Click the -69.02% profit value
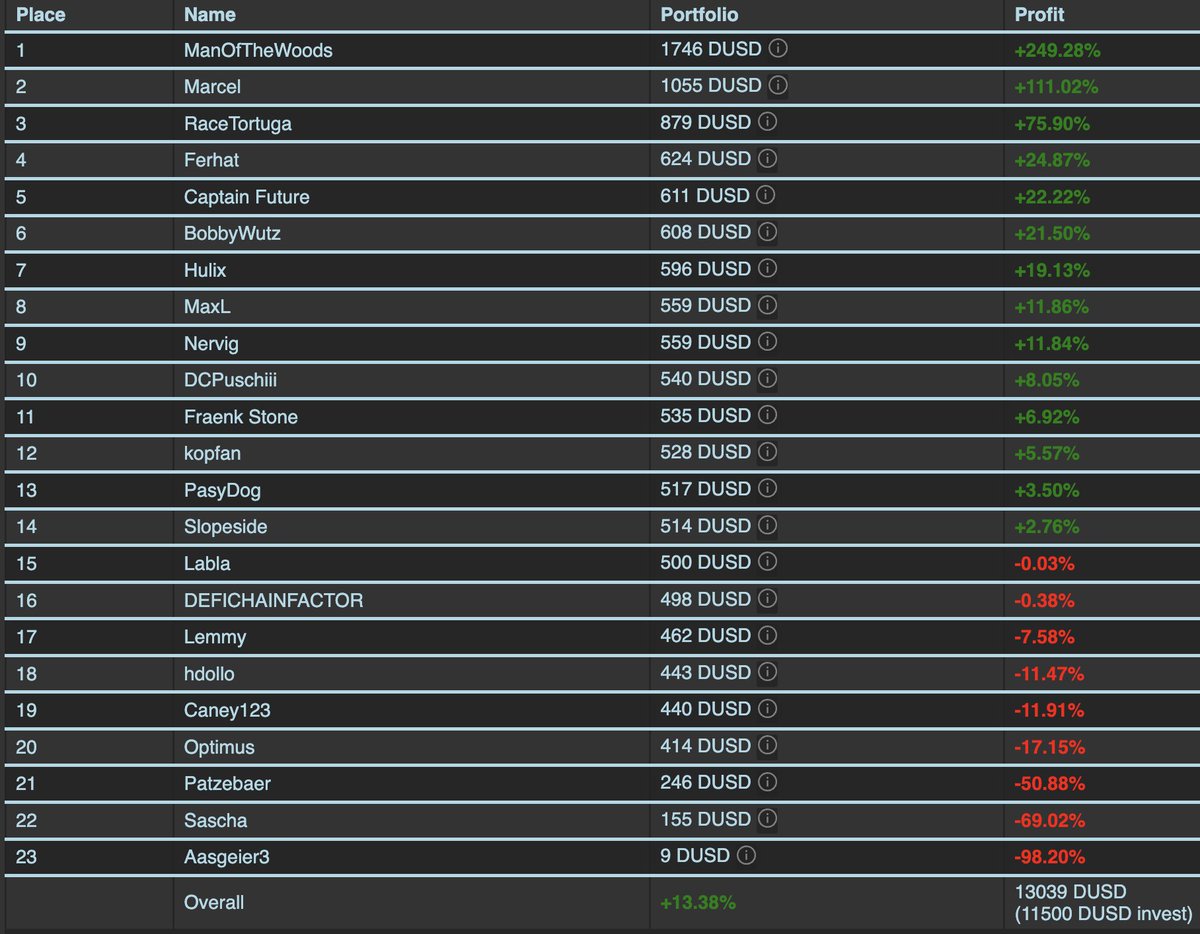The height and width of the screenshot is (934, 1200). tap(1049, 820)
